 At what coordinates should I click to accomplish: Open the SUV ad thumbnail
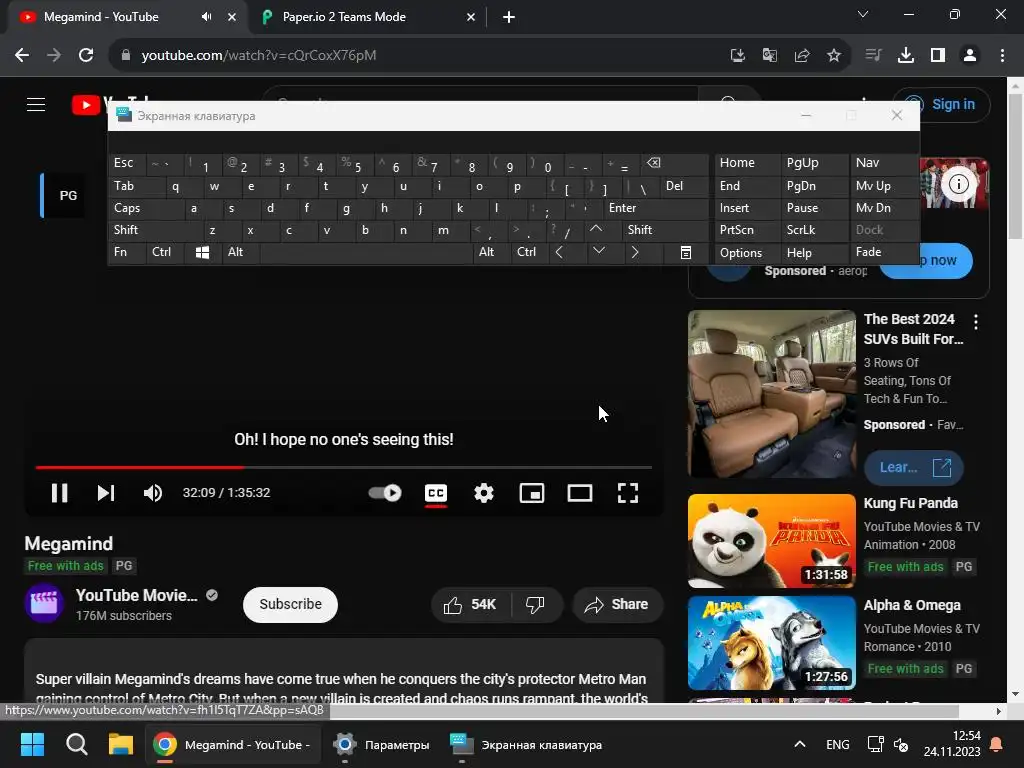coord(771,394)
